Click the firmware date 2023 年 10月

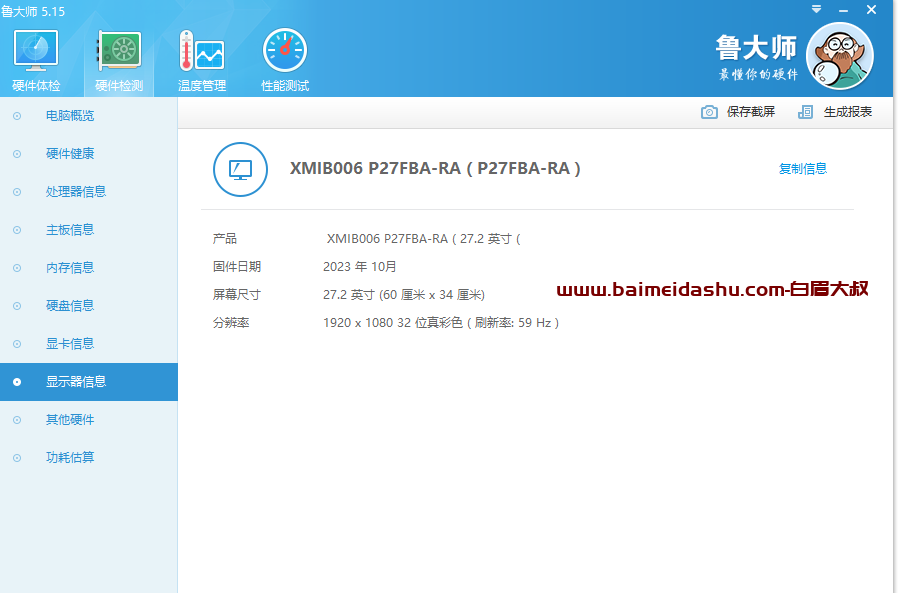click(360, 267)
